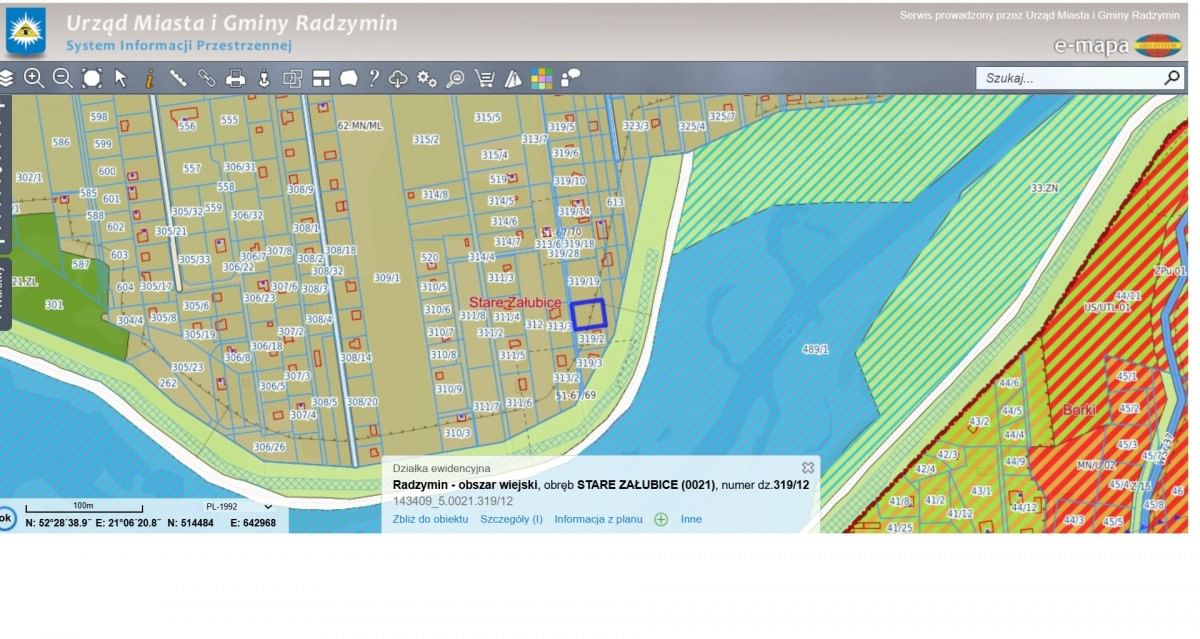Click the help question mark icon
The height and width of the screenshot is (639, 1200).
[x=374, y=78]
